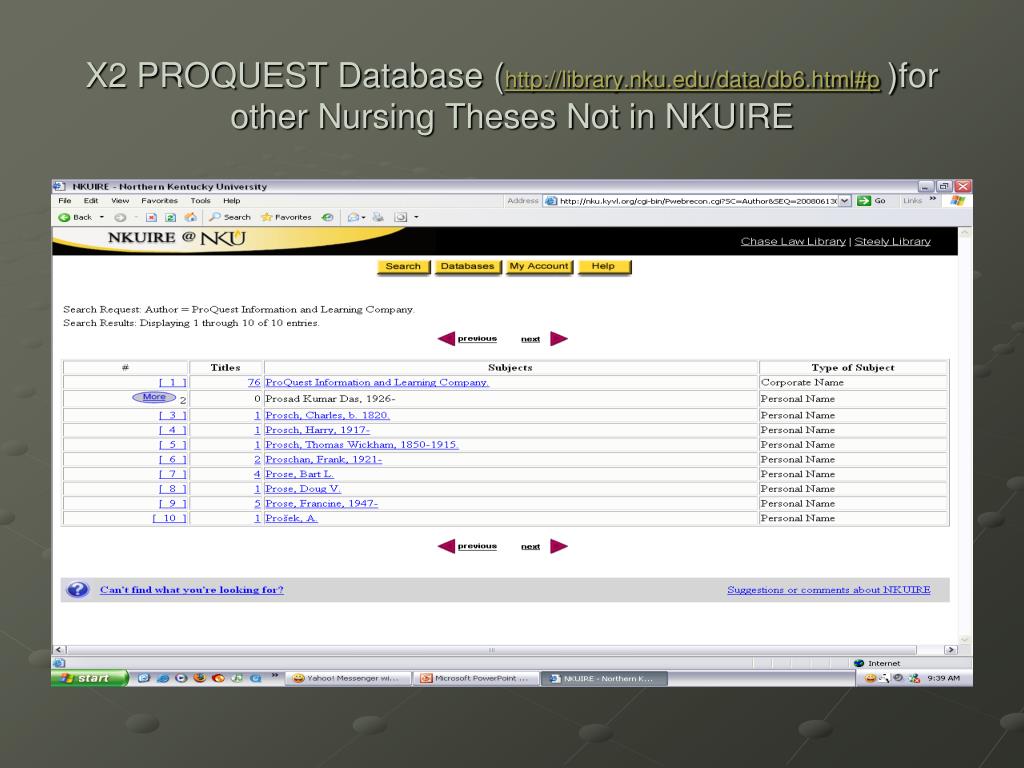Screen dimensions: 1024x768
Task: Go to the Home page icon
Action: 190,217
